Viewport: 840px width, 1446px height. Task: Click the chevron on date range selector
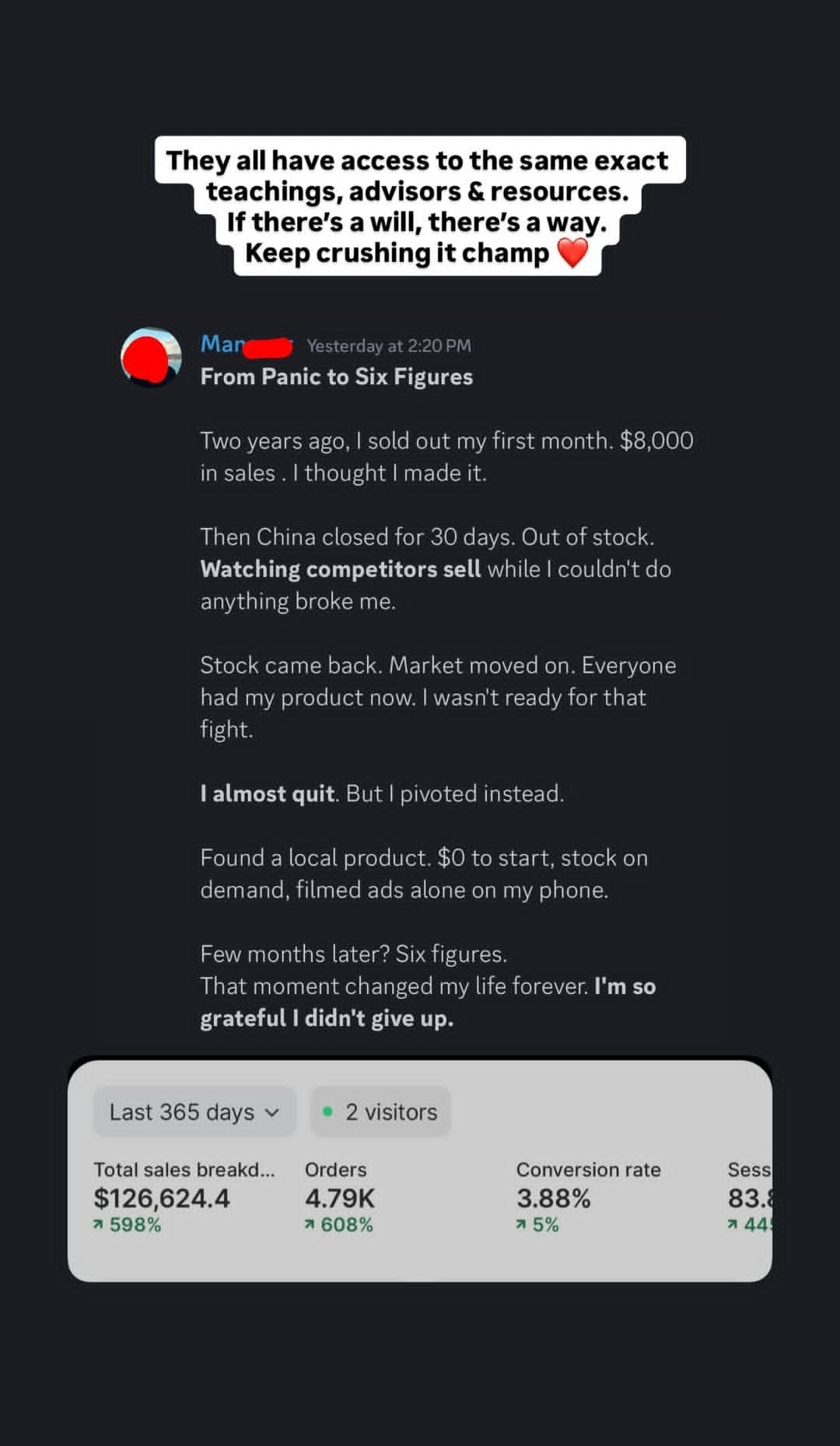pyautogui.click(x=272, y=1112)
